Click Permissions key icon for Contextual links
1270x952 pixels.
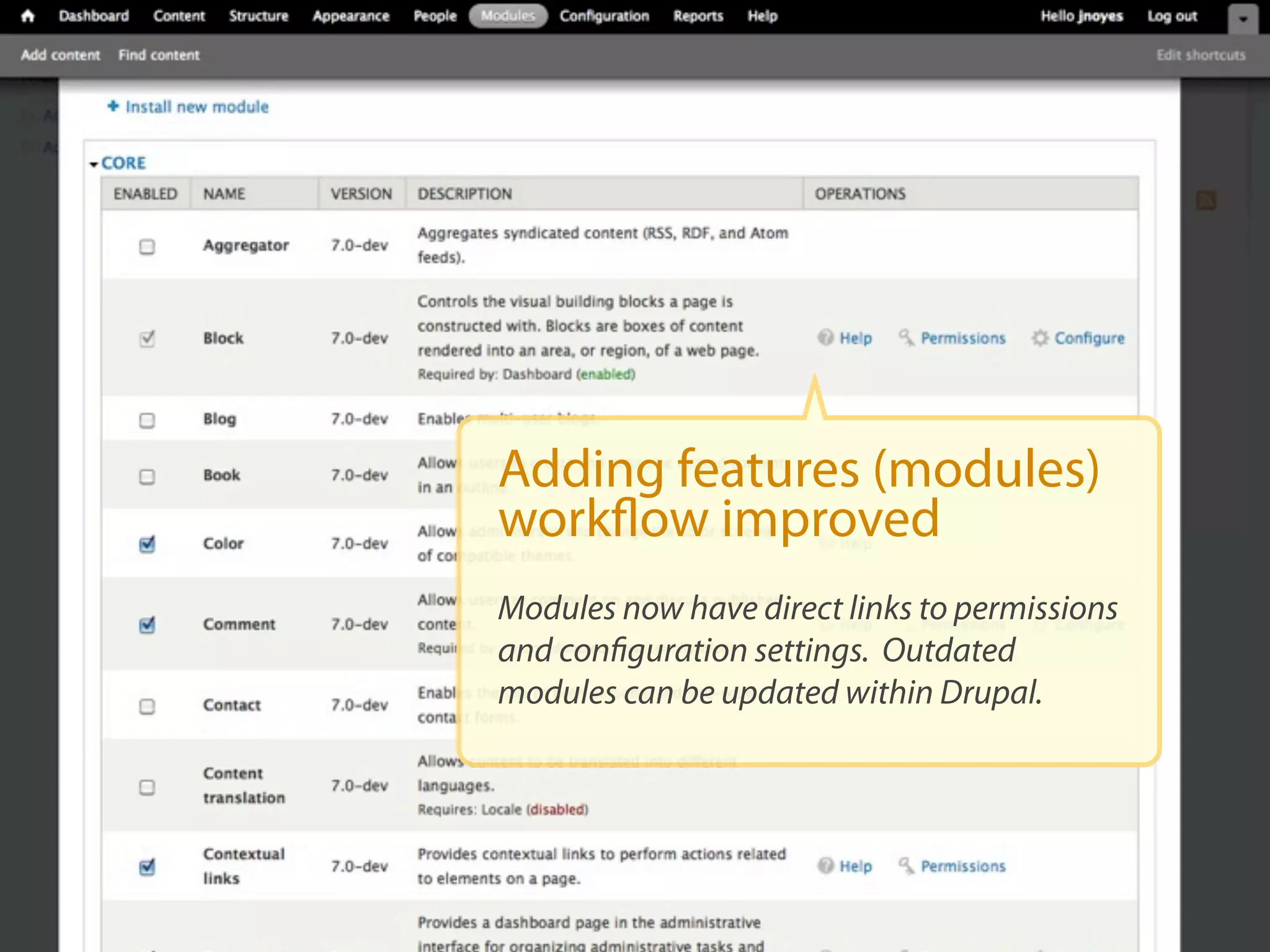tap(906, 866)
